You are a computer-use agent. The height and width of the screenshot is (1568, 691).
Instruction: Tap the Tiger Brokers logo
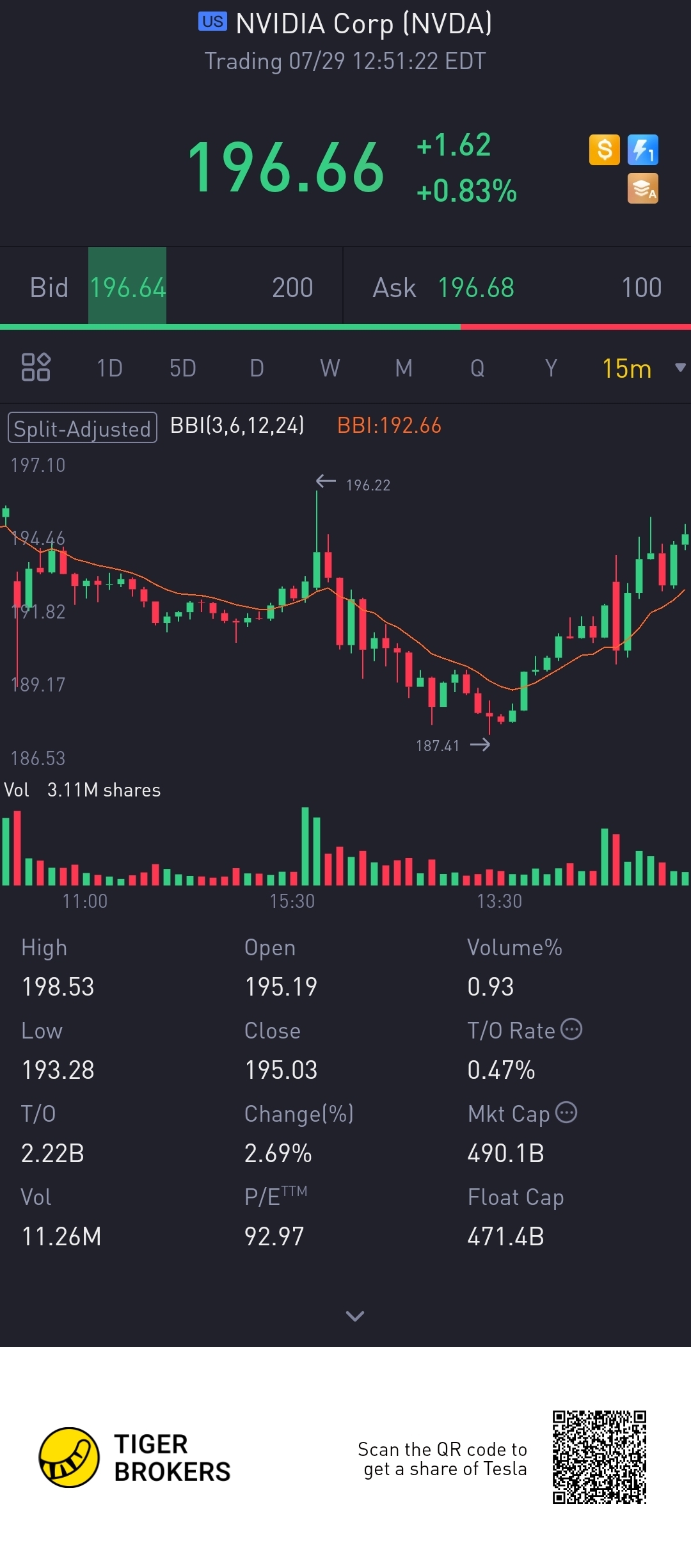click(70, 1457)
